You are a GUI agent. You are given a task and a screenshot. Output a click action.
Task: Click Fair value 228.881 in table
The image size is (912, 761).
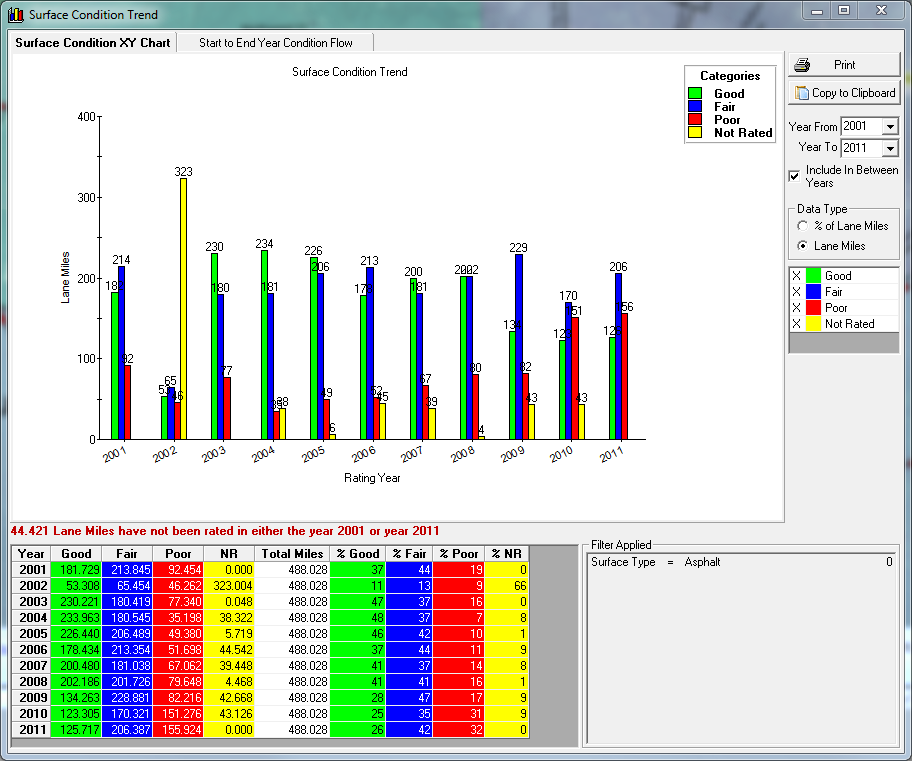(127, 698)
